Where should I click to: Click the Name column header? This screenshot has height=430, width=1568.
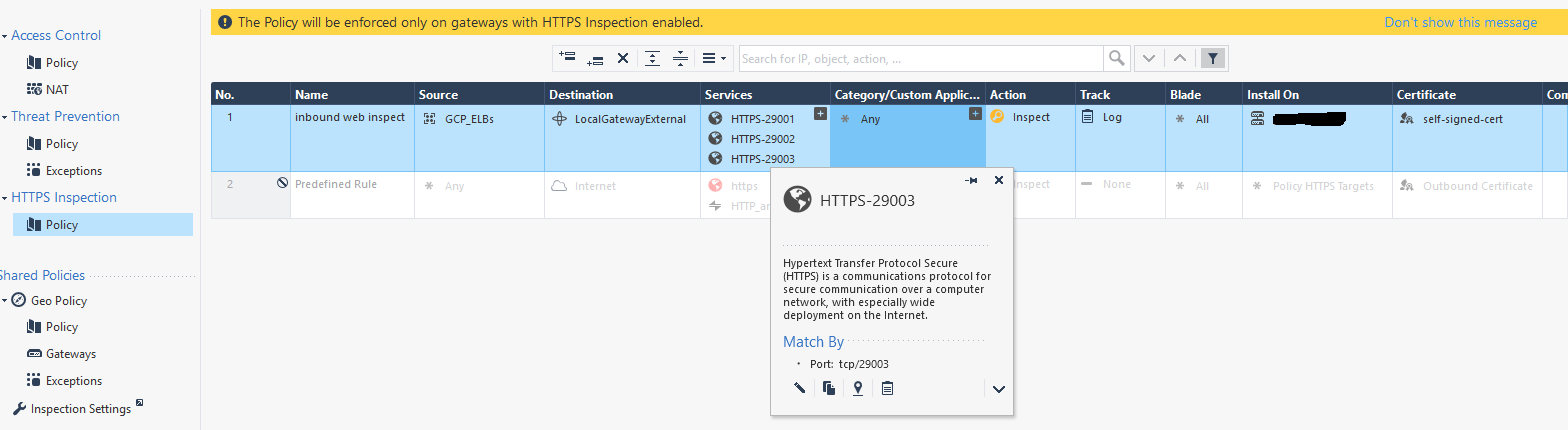click(x=352, y=94)
